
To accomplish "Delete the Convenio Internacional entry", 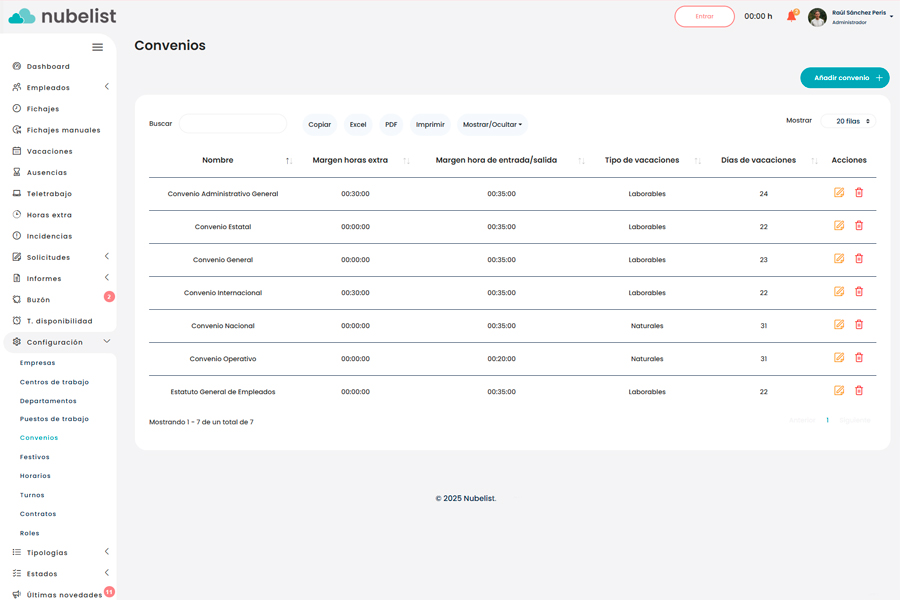I will [859, 292].
